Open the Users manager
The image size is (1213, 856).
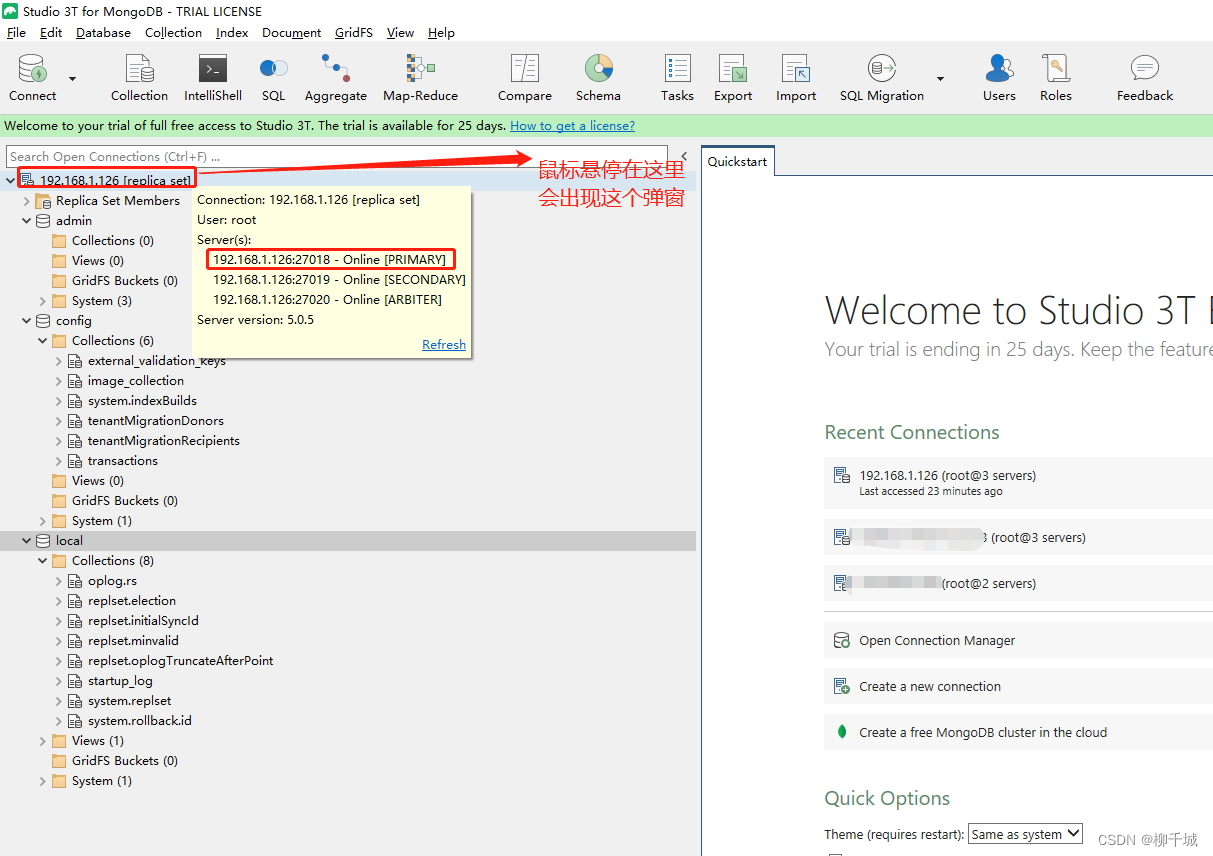(x=999, y=78)
